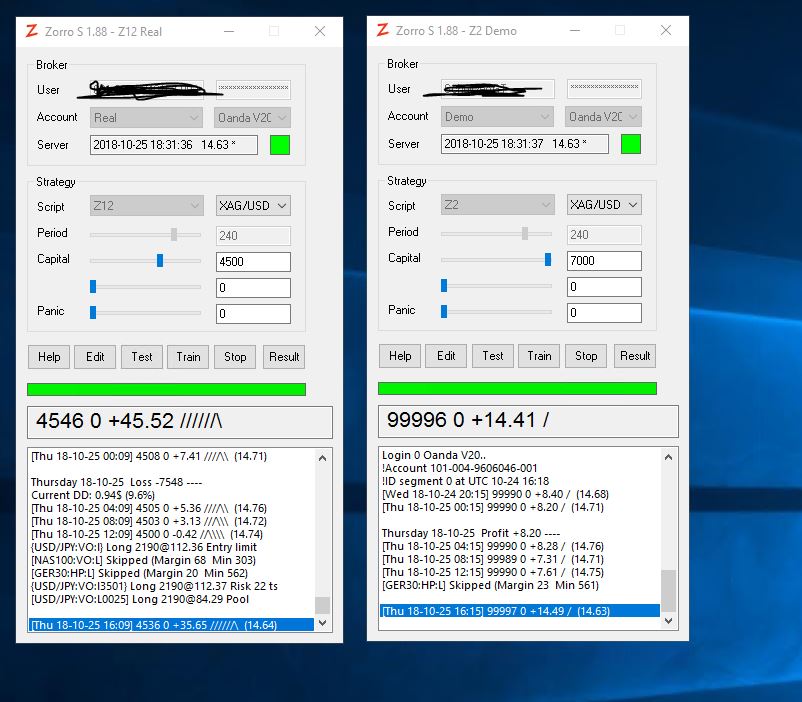Click the Capital field showing 7000
The image size is (802, 702).
pos(604,261)
